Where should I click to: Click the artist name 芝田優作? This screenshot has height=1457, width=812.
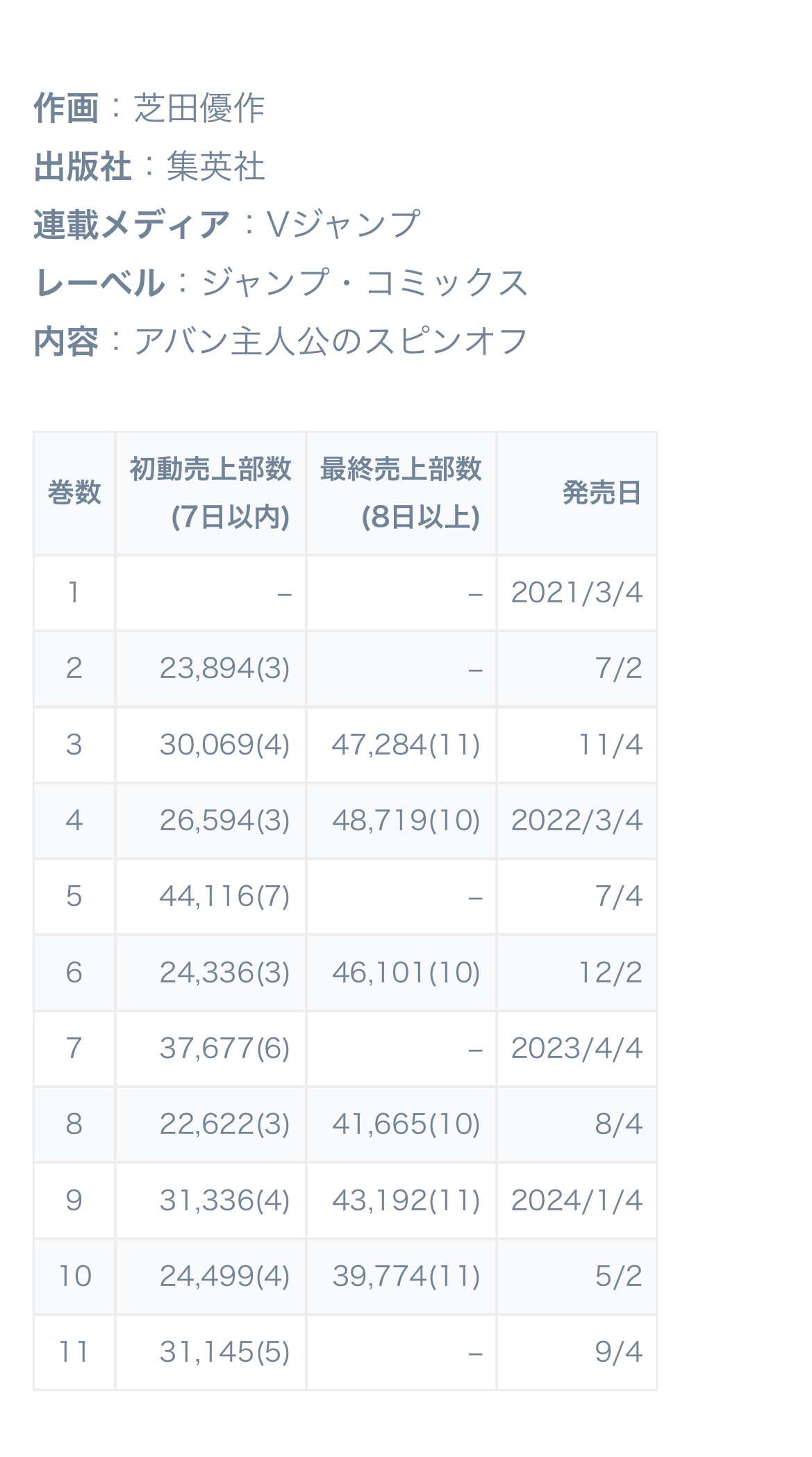click(x=199, y=108)
